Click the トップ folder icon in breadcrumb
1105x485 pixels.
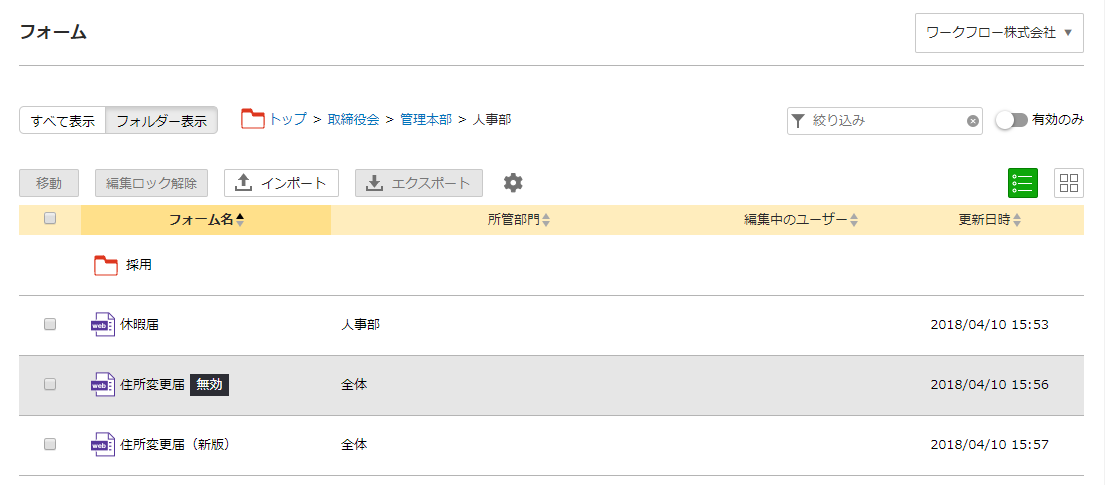pyautogui.click(x=252, y=119)
